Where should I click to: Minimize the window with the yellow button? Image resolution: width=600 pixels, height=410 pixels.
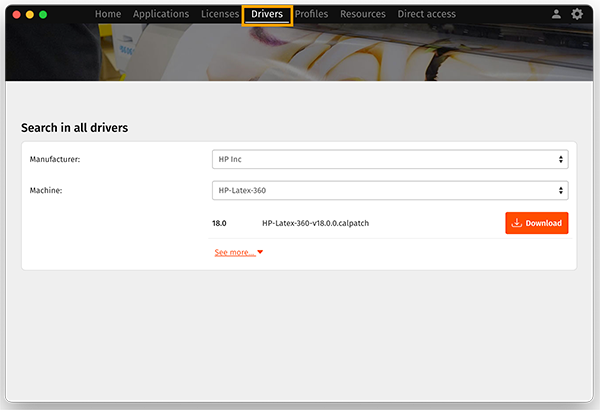point(30,15)
